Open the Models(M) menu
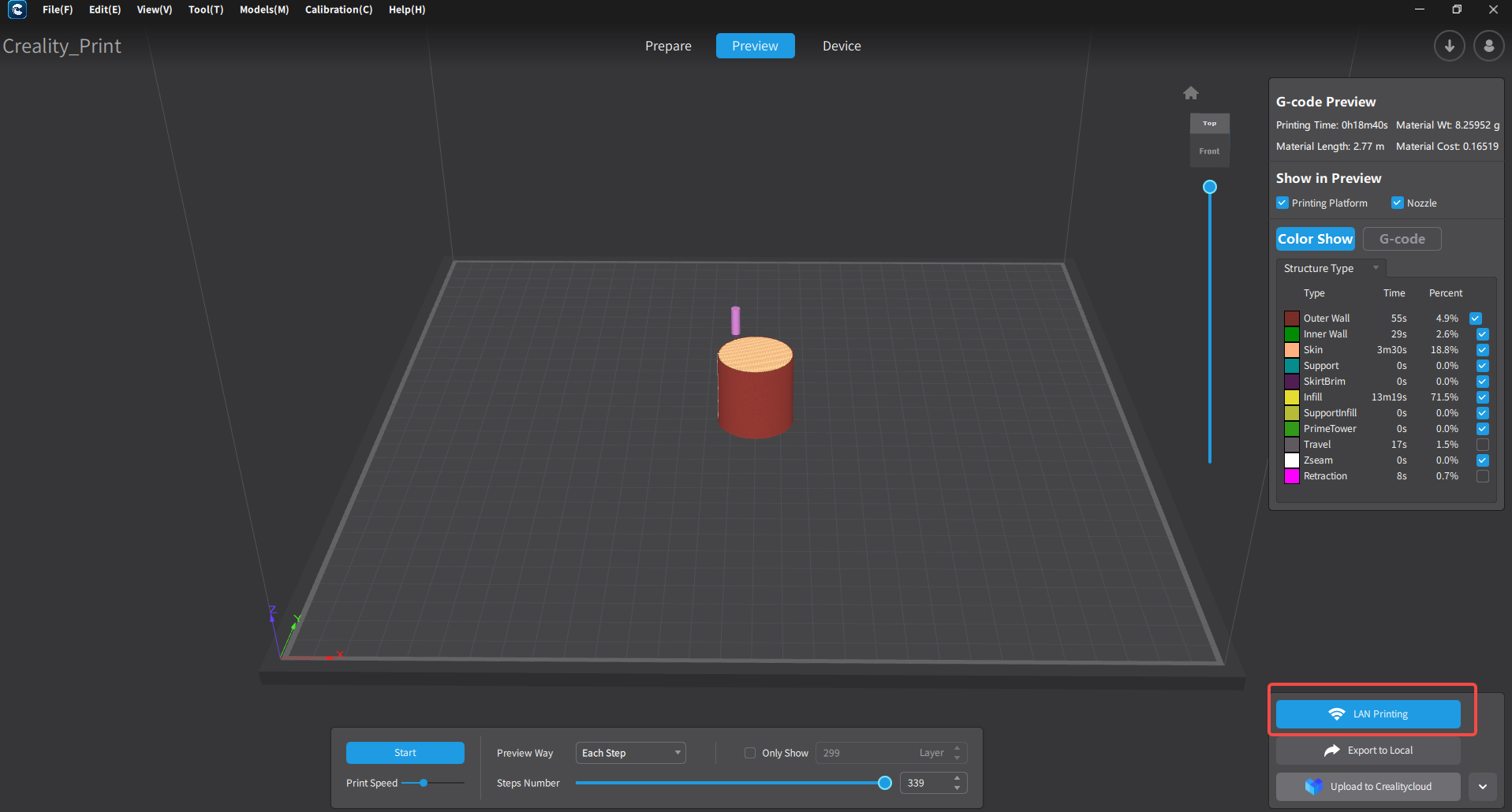 point(264,9)
